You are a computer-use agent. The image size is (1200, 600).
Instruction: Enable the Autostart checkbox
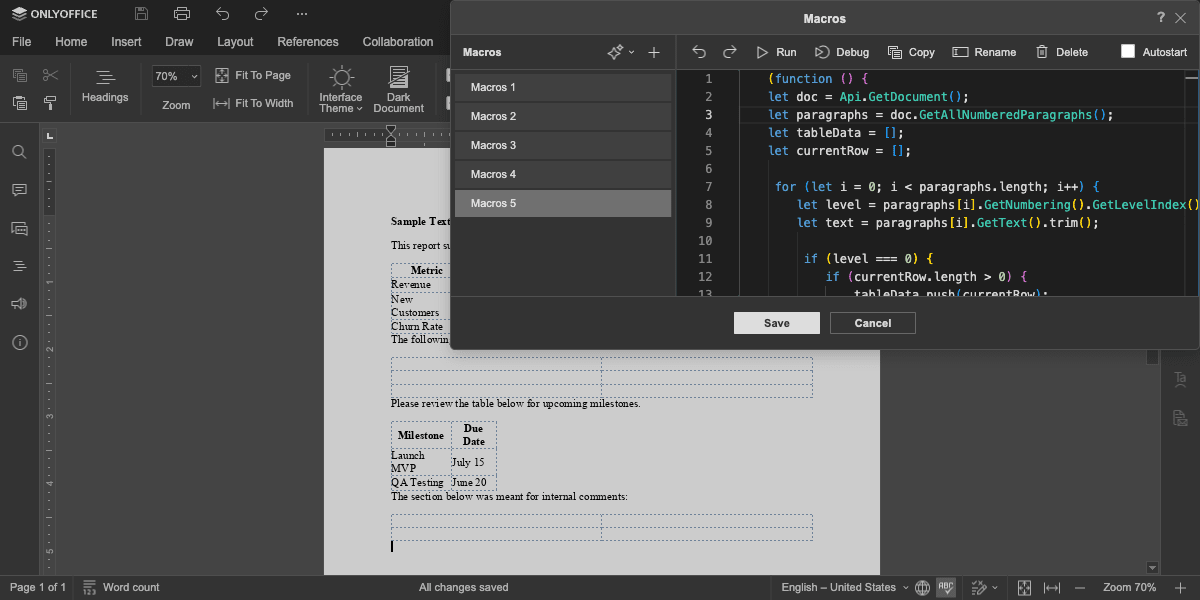point(1128,52)
